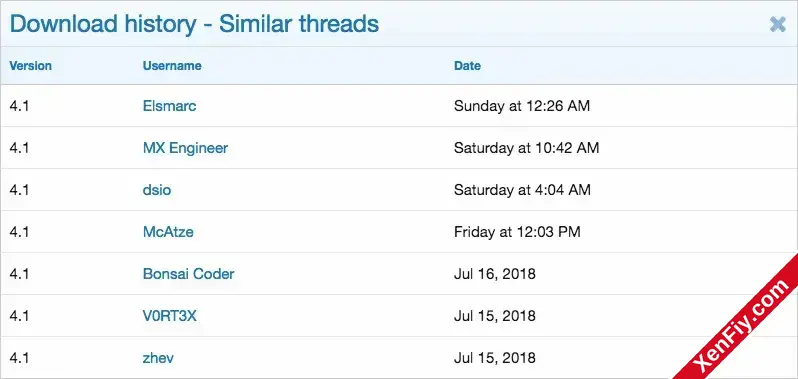Open the Bonsai Coder profile
The height and width of the screenshot is (379, 798).
point(188,274)
